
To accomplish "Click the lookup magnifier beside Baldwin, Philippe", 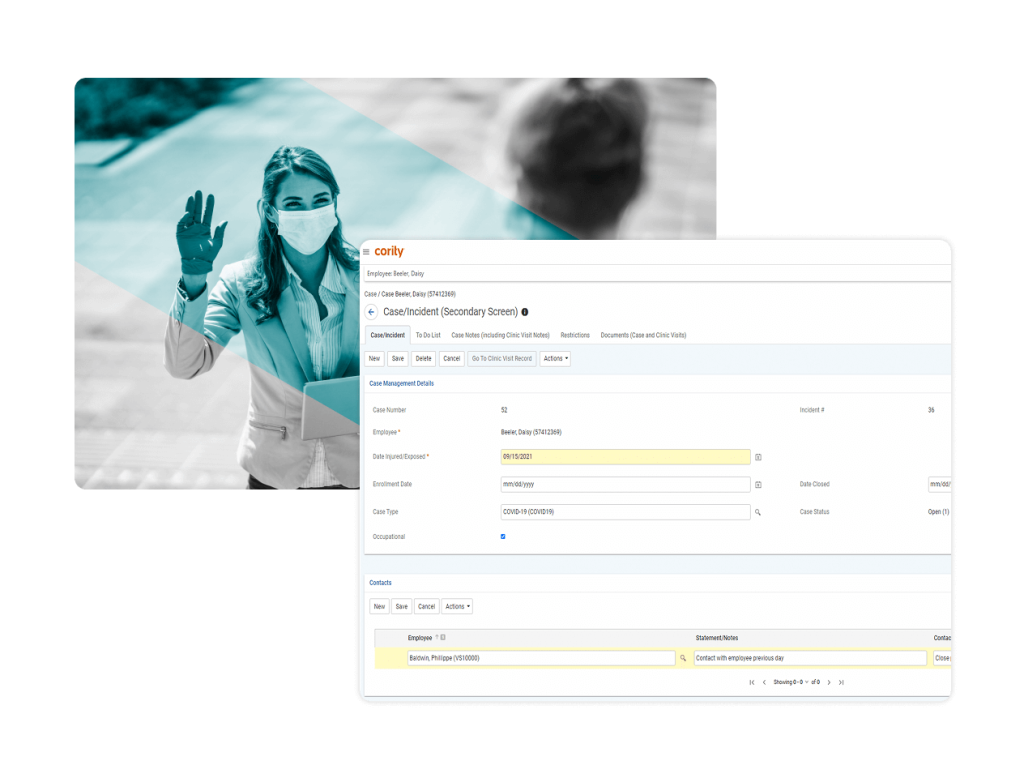I will click(x=683, y=659).
